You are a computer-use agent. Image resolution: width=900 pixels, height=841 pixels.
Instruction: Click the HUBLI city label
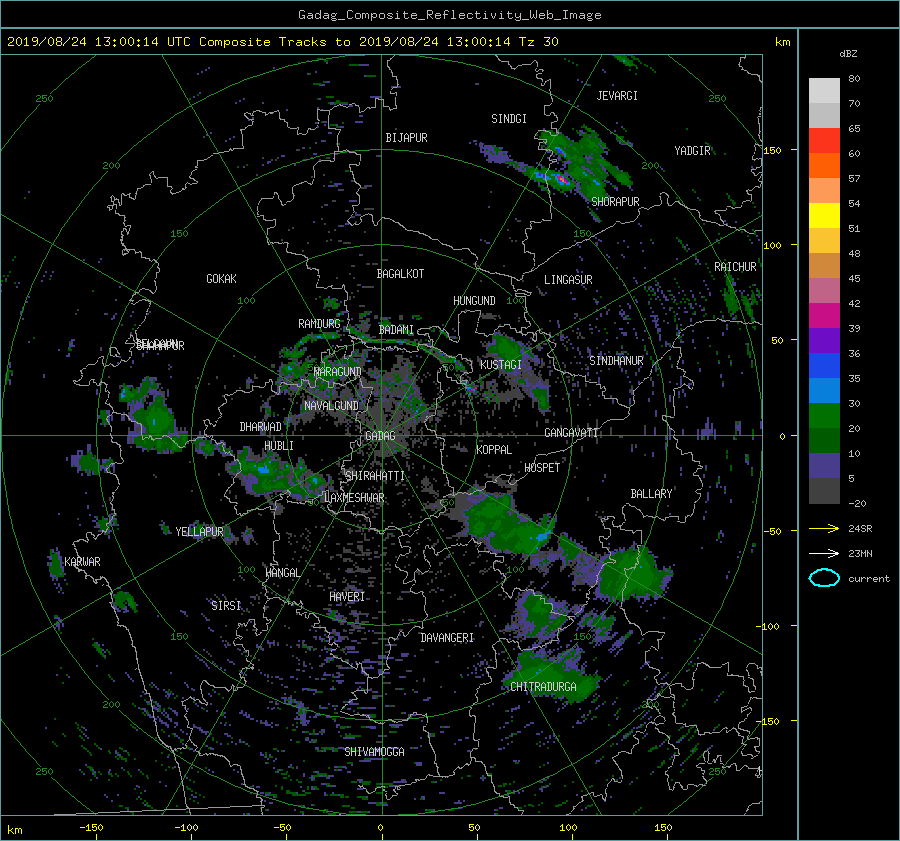point(278,446)
